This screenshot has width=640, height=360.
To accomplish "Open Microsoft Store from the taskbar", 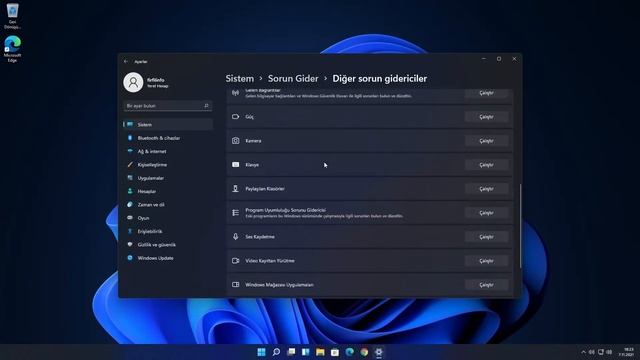I will tap(335, 352).
